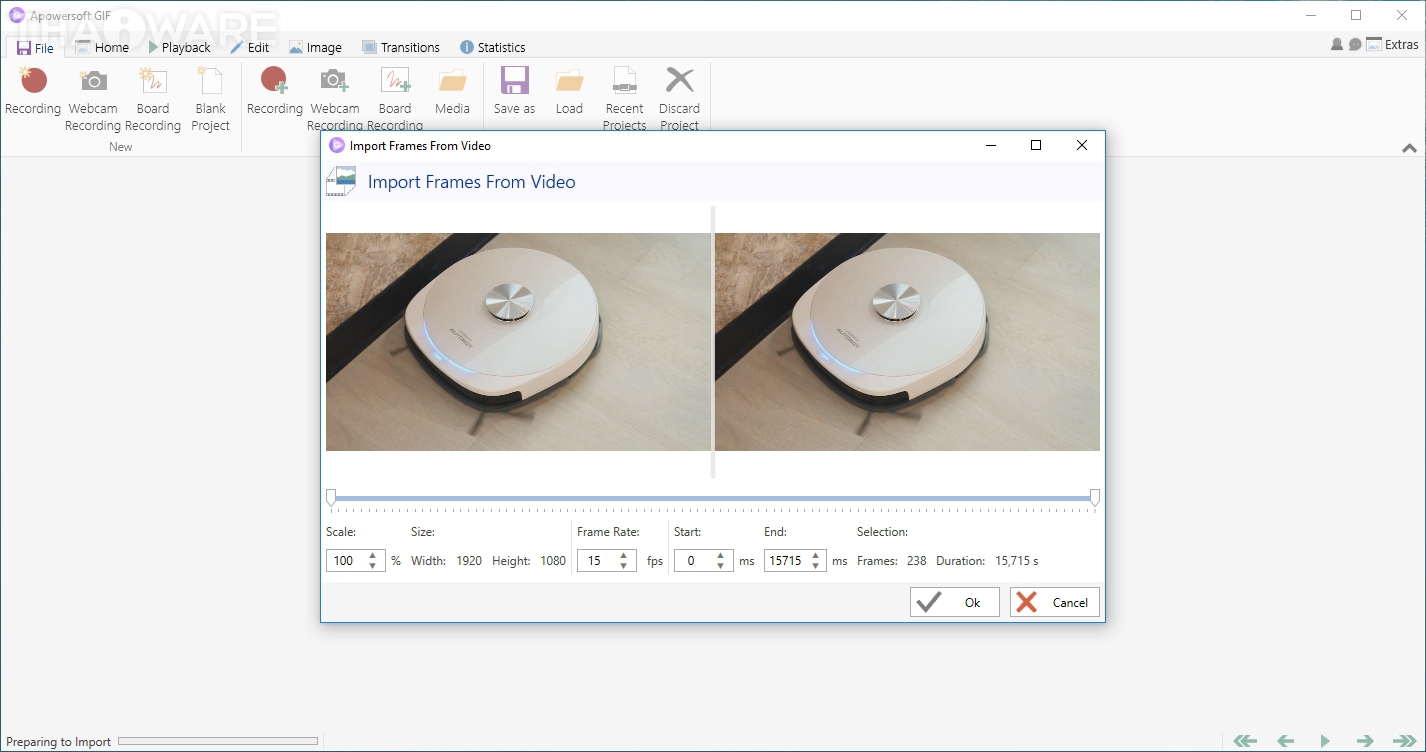Viewport: 1426px width, 752px height.
Task: Create a Blank Project
Action: point(211,99)
